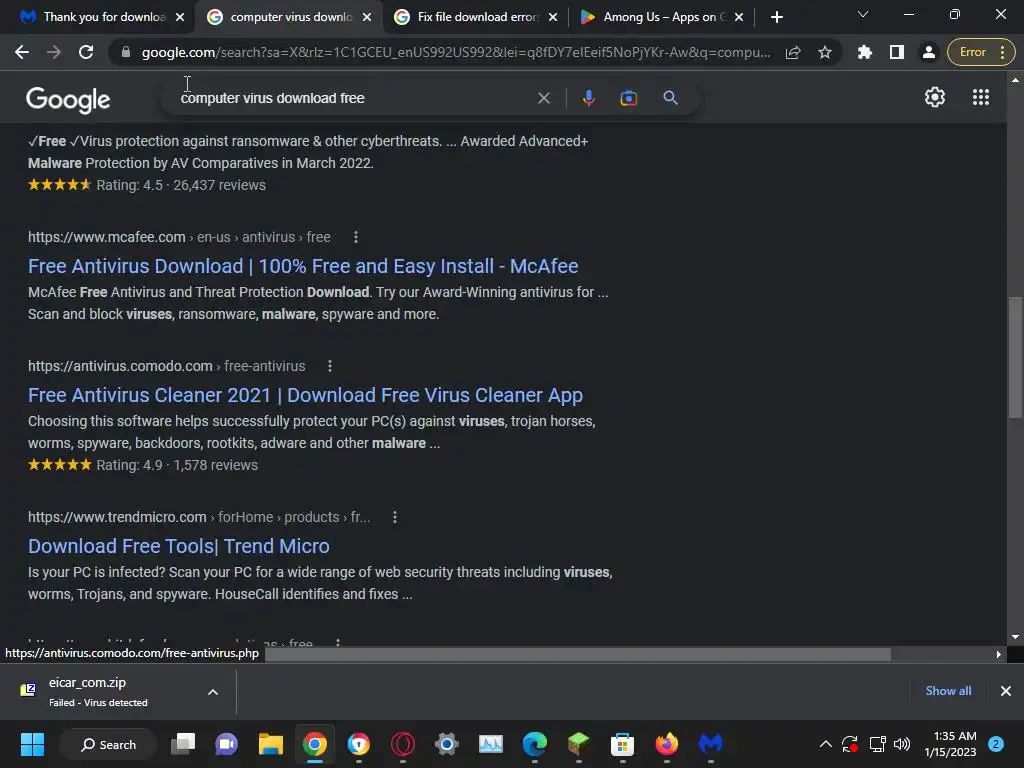Click the scroll-down arrow of the page

point(1015,637)
